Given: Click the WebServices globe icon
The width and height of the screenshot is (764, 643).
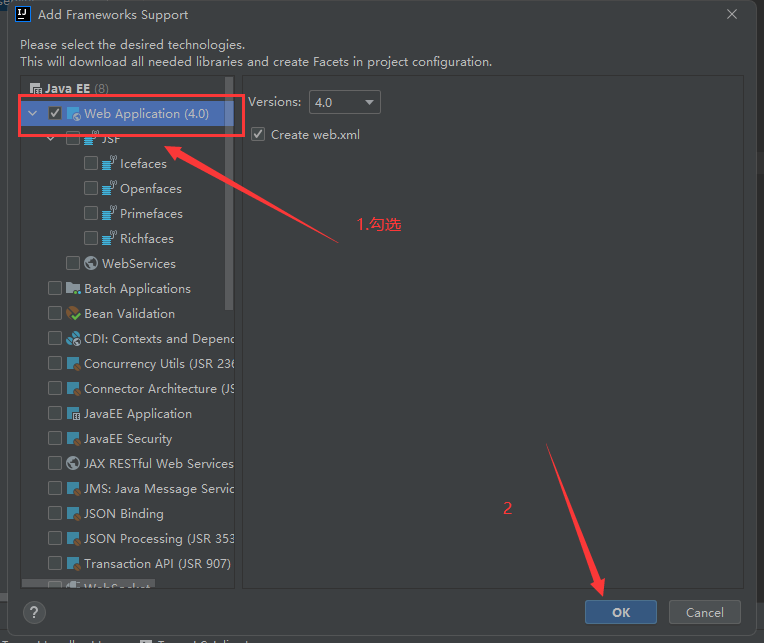Looking at the screenshot, I should [x=91, y=263].
